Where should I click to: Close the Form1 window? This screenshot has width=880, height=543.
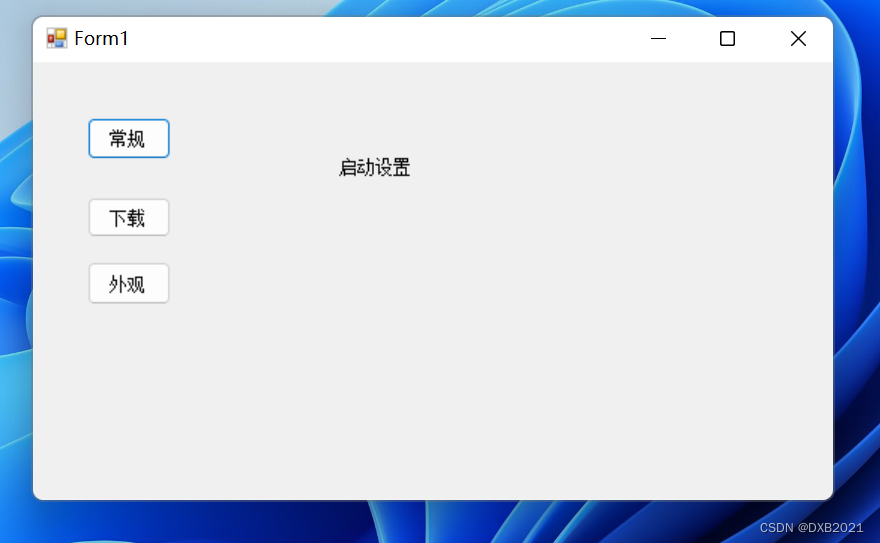[x=798, y=39]
